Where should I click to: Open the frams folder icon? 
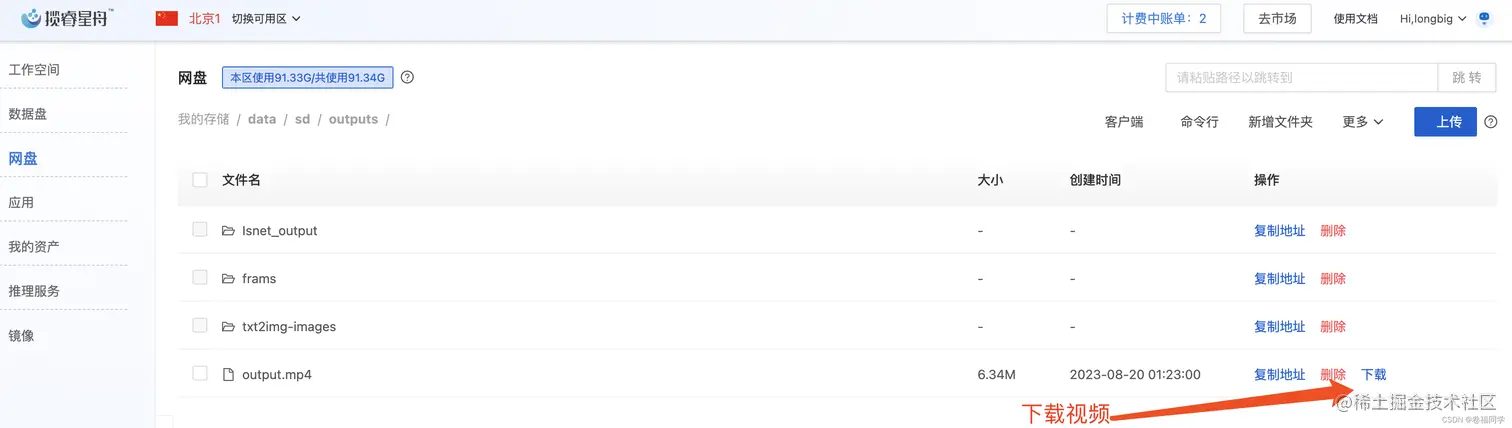point(228,279)
